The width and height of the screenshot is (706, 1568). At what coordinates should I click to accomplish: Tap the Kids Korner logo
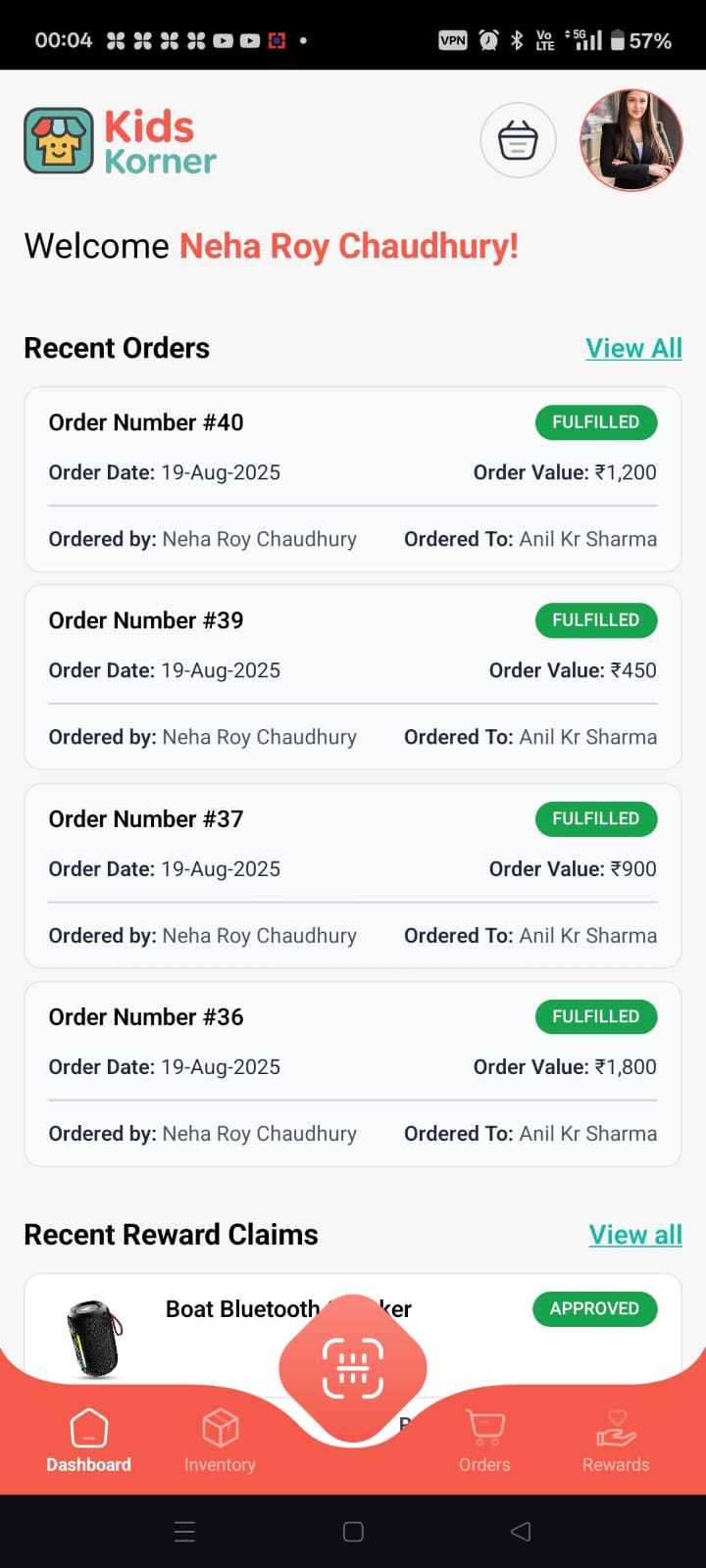tap(120, 141)
